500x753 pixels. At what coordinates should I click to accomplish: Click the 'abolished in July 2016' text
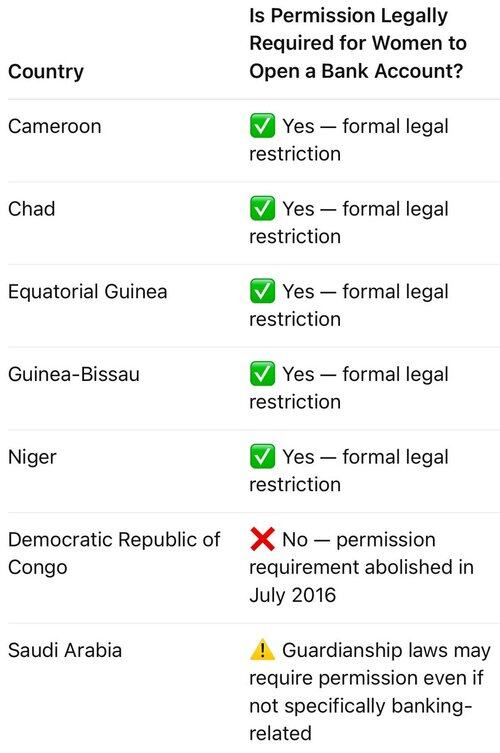(362, 581)
